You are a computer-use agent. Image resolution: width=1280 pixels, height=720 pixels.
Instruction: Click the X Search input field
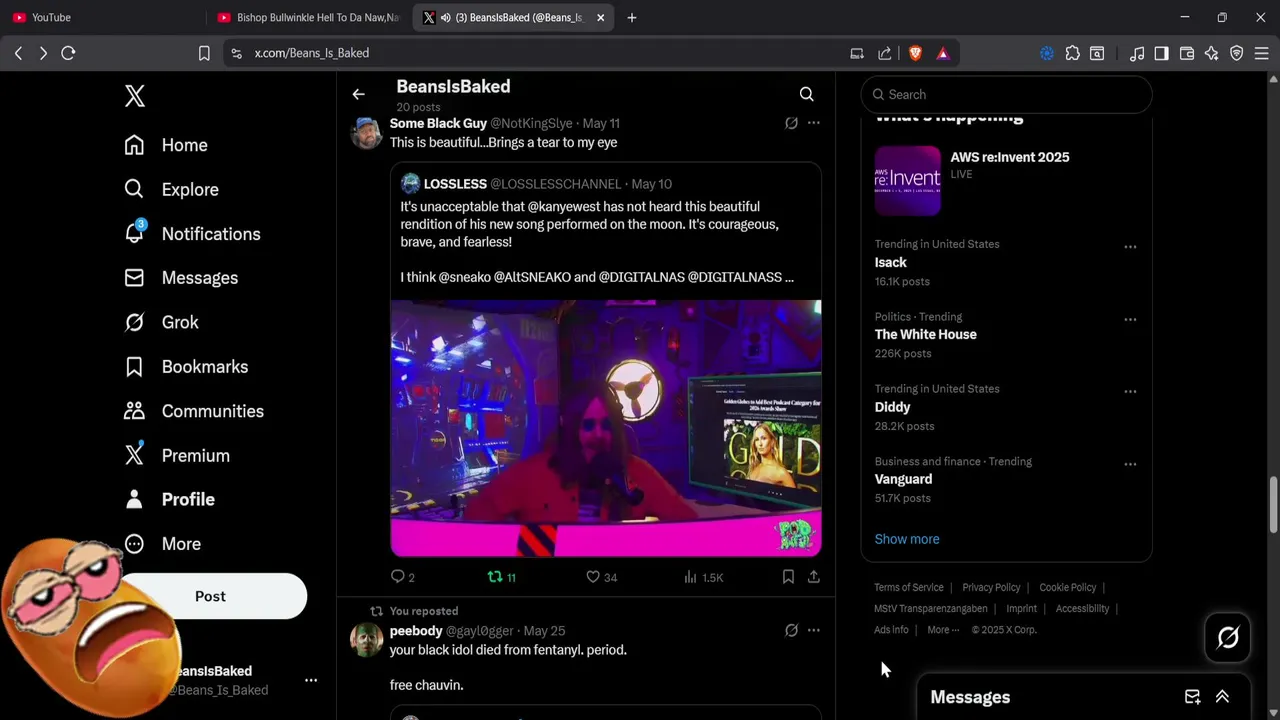1006,94
